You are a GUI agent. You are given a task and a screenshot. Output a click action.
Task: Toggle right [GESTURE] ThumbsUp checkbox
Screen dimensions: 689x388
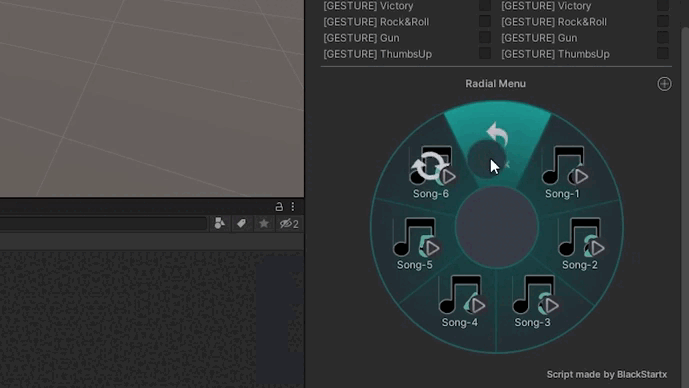(x=663, y=53)
